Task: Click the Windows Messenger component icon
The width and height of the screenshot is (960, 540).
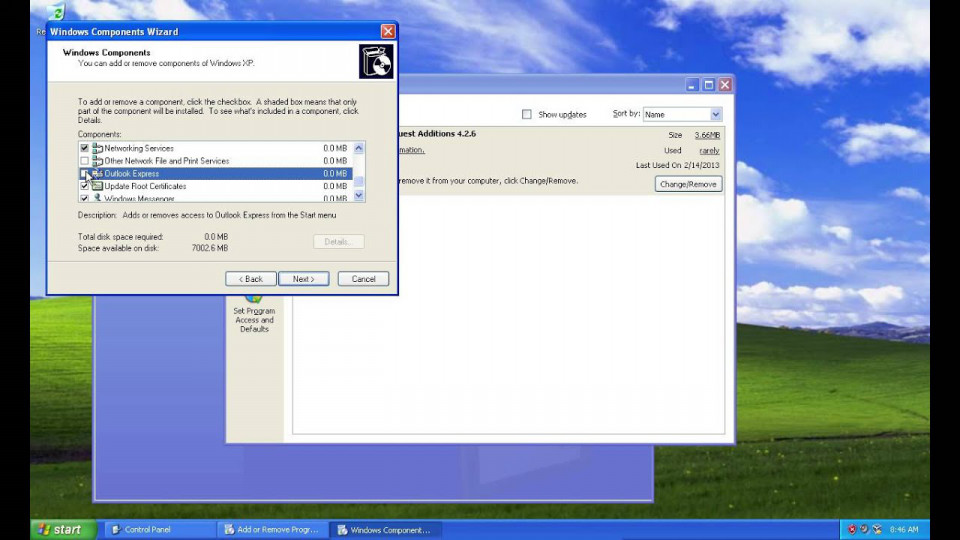Action: pyautogui.click(x=97, y=198)
